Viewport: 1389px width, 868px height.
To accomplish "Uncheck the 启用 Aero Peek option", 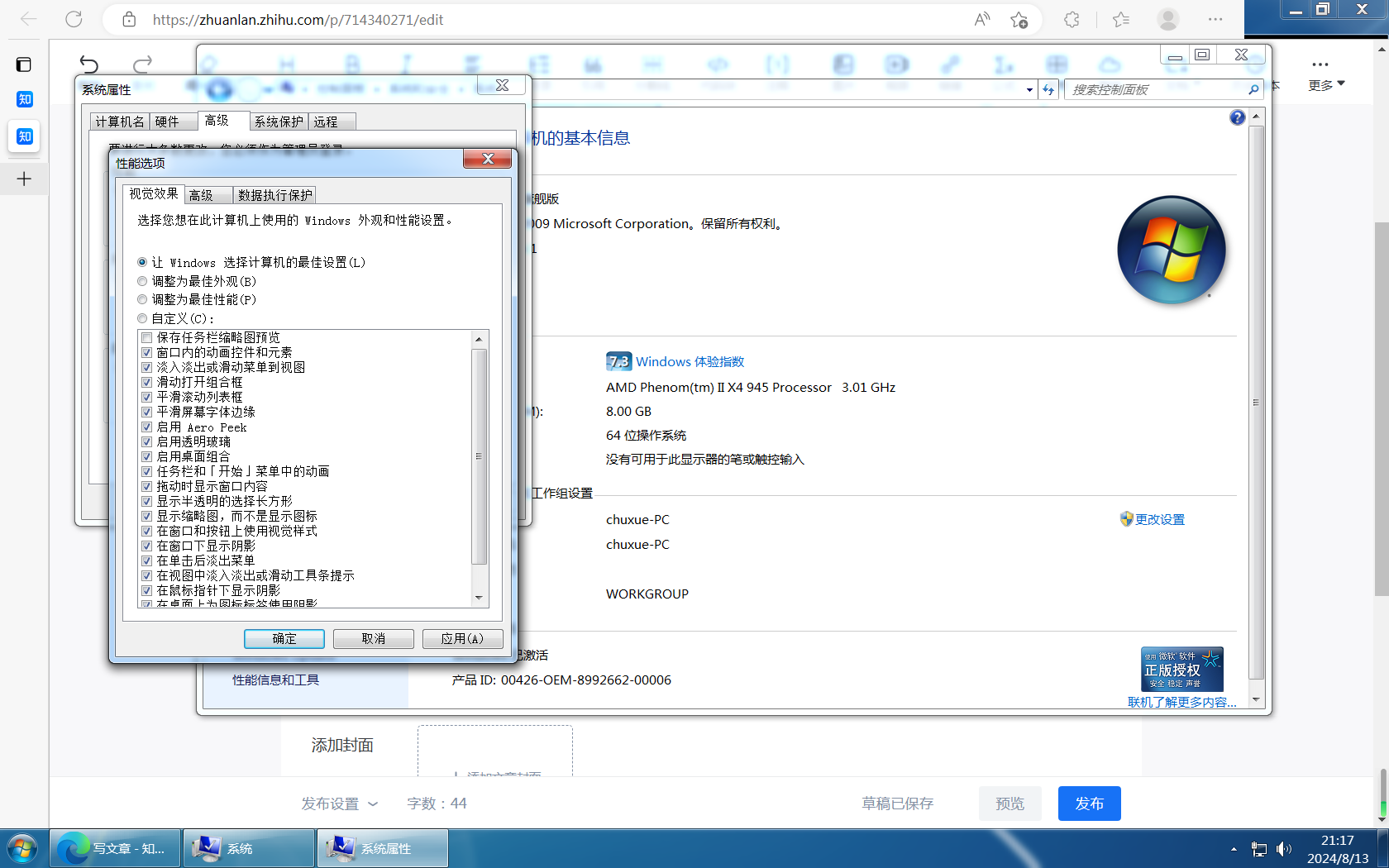I will (146, 427).
